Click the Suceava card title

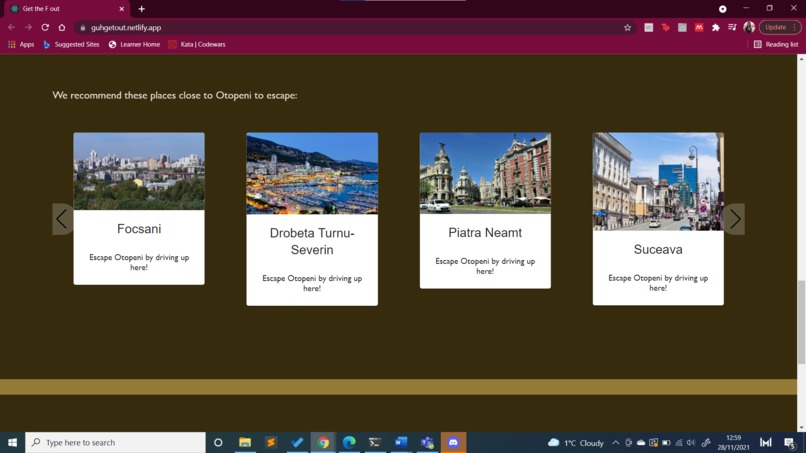(658, 249)
